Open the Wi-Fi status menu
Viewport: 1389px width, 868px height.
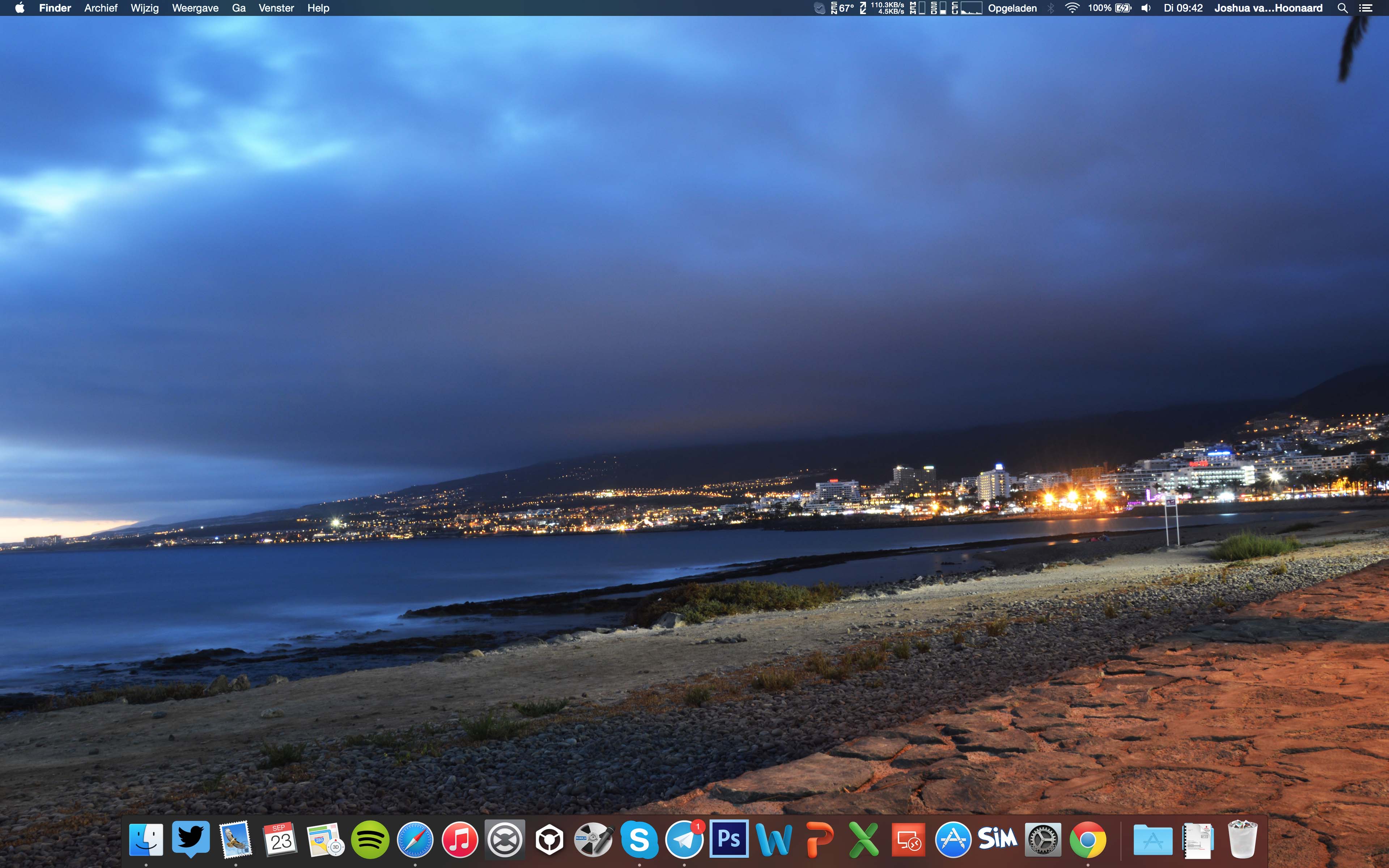(x=1072, y=8)
